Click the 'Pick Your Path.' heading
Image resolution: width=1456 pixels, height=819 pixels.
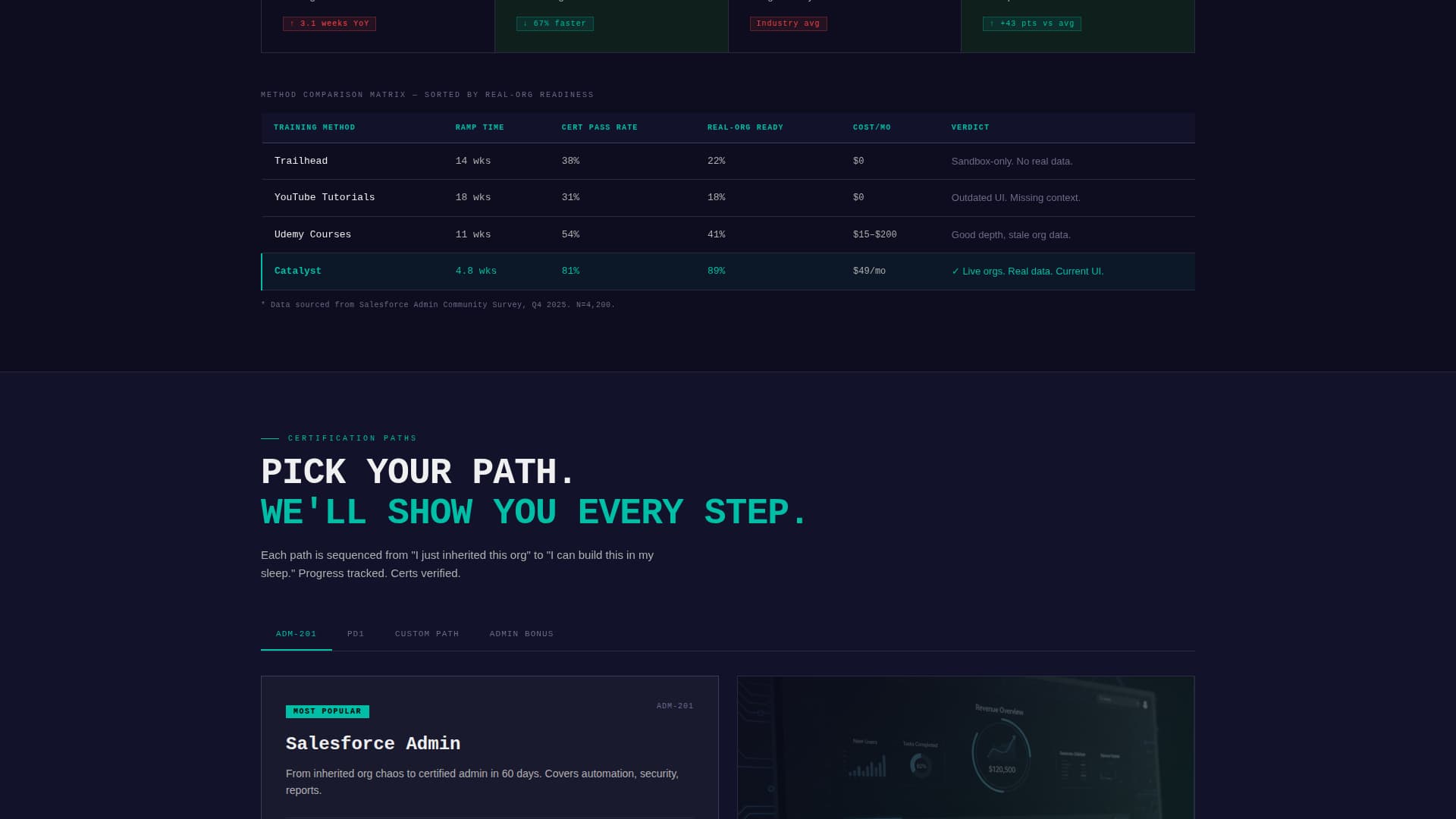[x=419, y=472]
